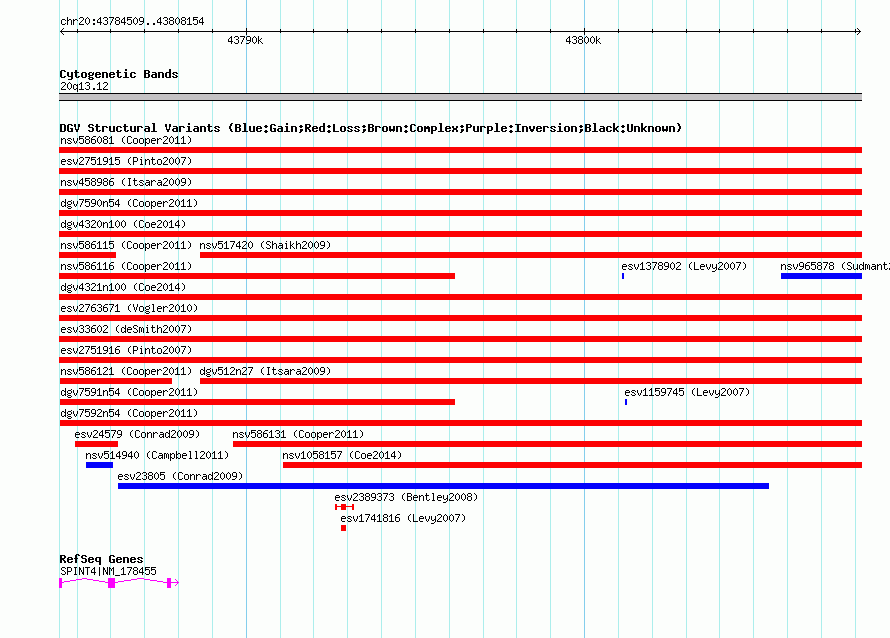
Task: Click the short red esv24579 loss bar
Action: pyautogui.click(x=96, y=444)
